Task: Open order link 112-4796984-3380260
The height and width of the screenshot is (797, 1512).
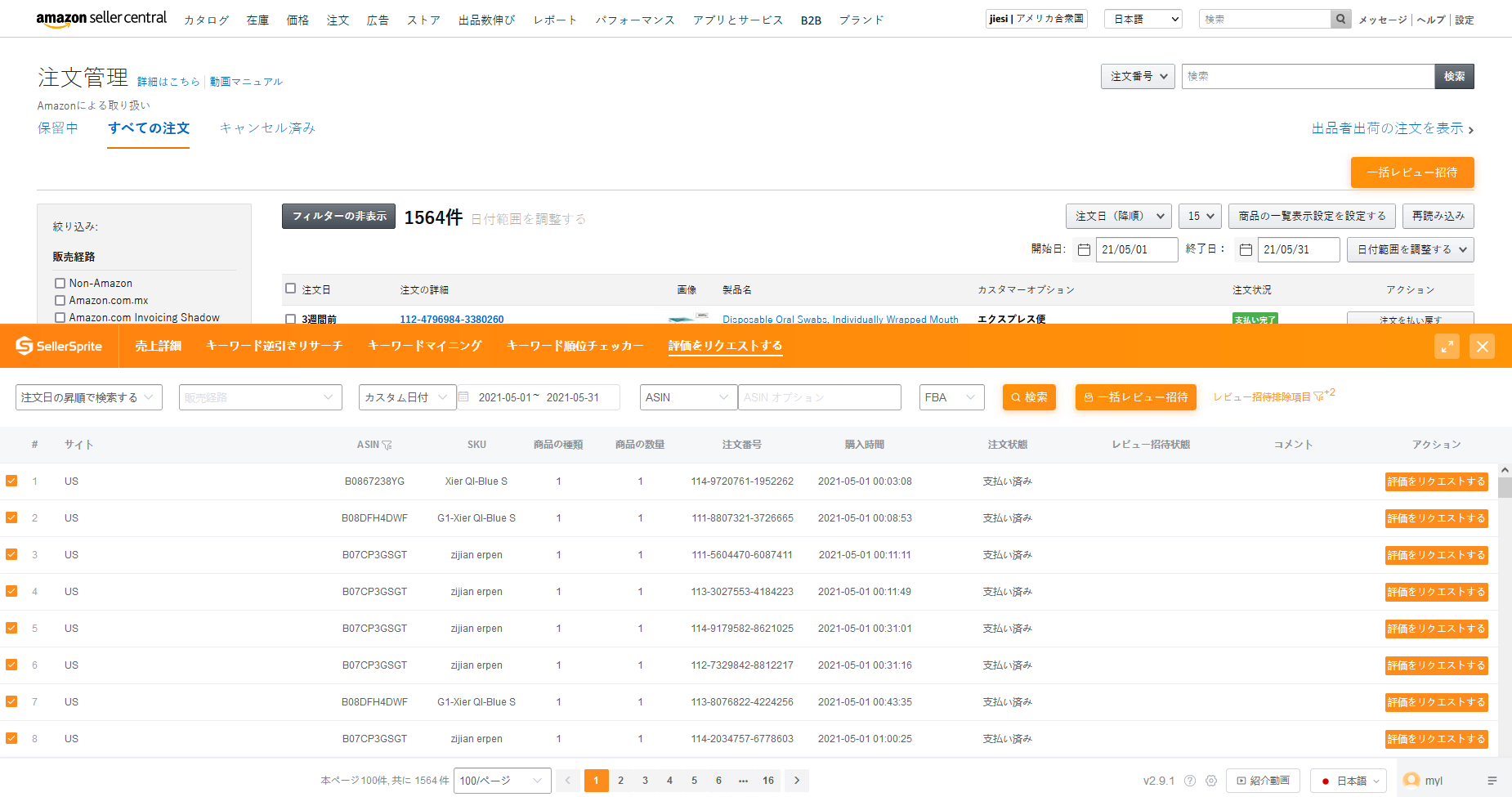Action: click(x=451, y=319)
